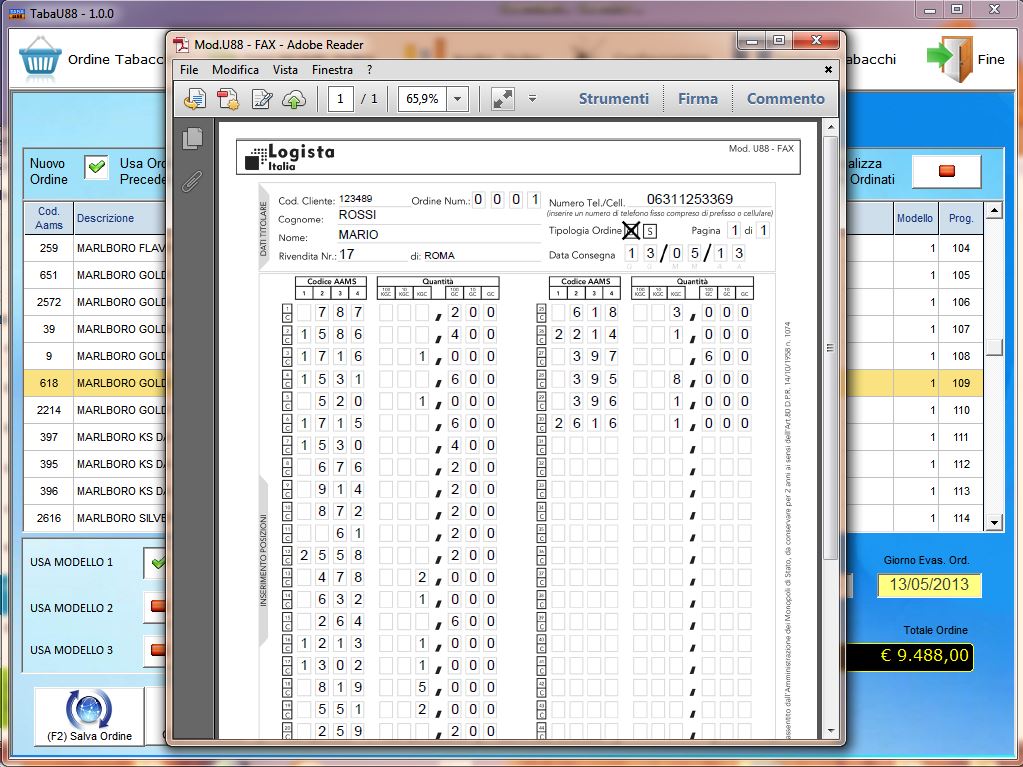
Task: Click the Prog. column header
Action: (960, 218)
